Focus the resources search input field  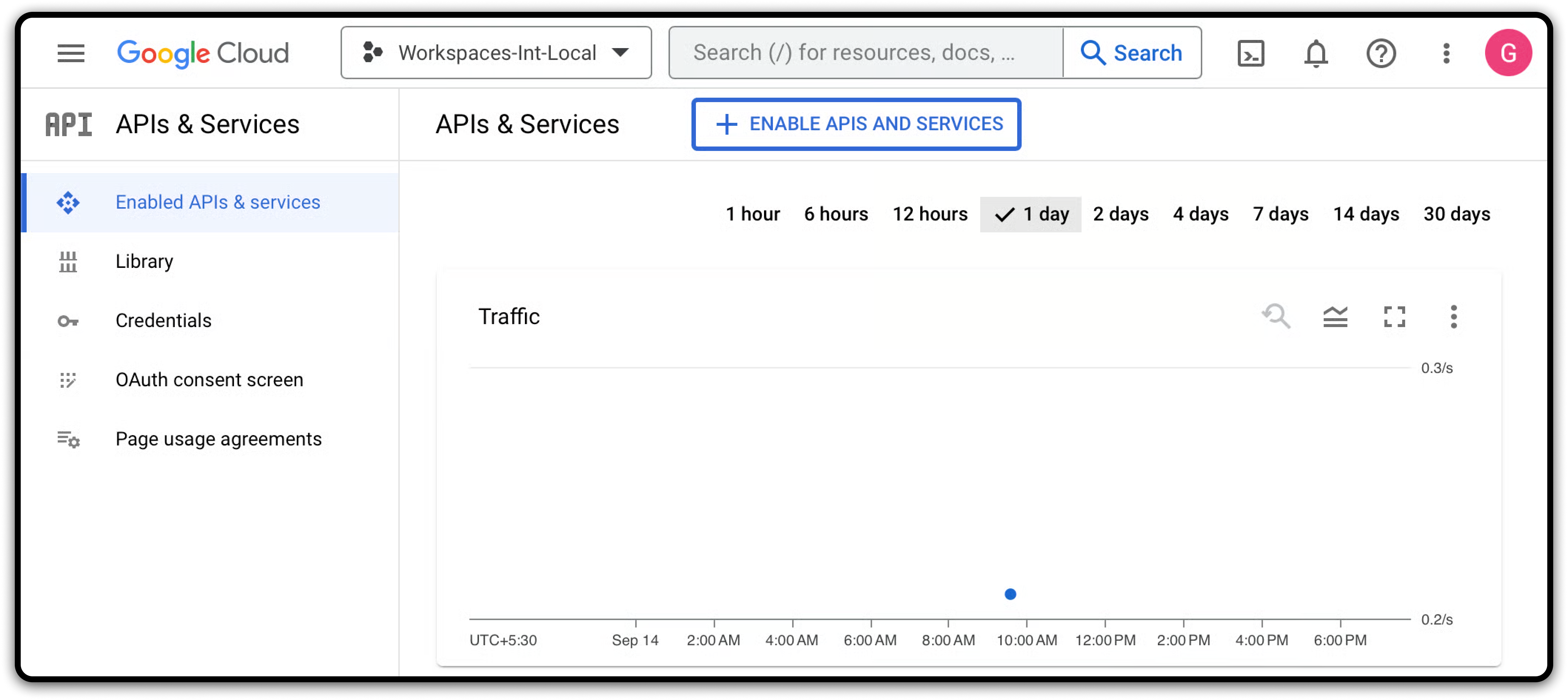pos(864,53)
